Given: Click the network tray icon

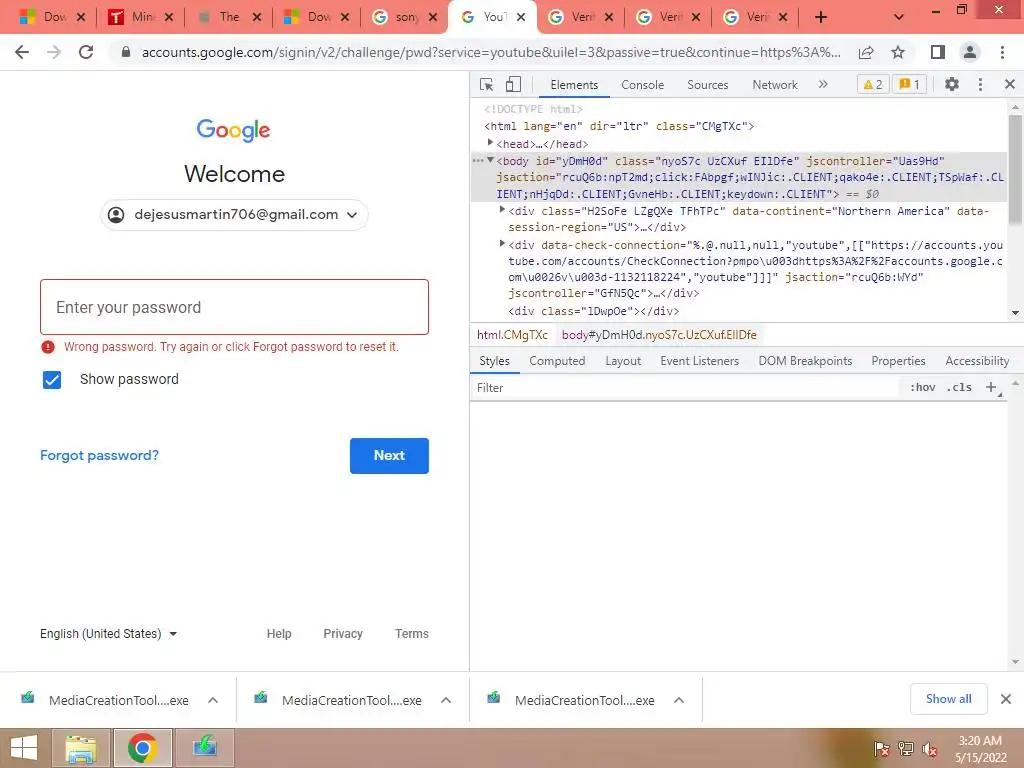Looking at the screenshot, I should coord(906,749).
